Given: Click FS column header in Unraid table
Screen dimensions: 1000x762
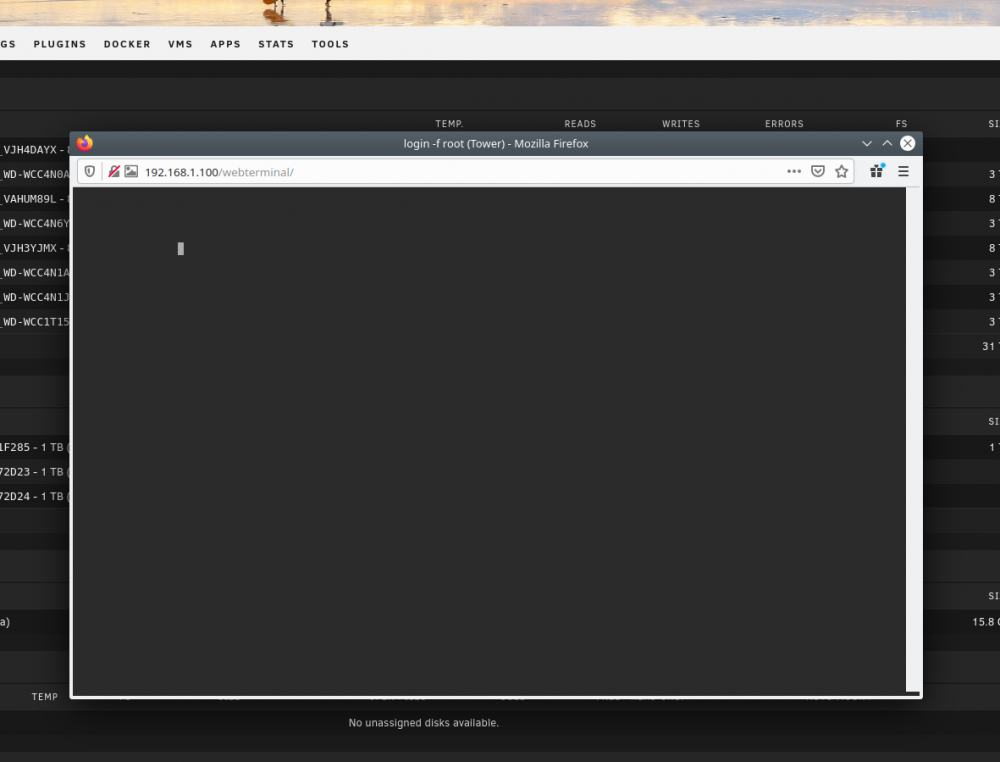Looking at the screenshot, I should (x=901, y=124).
